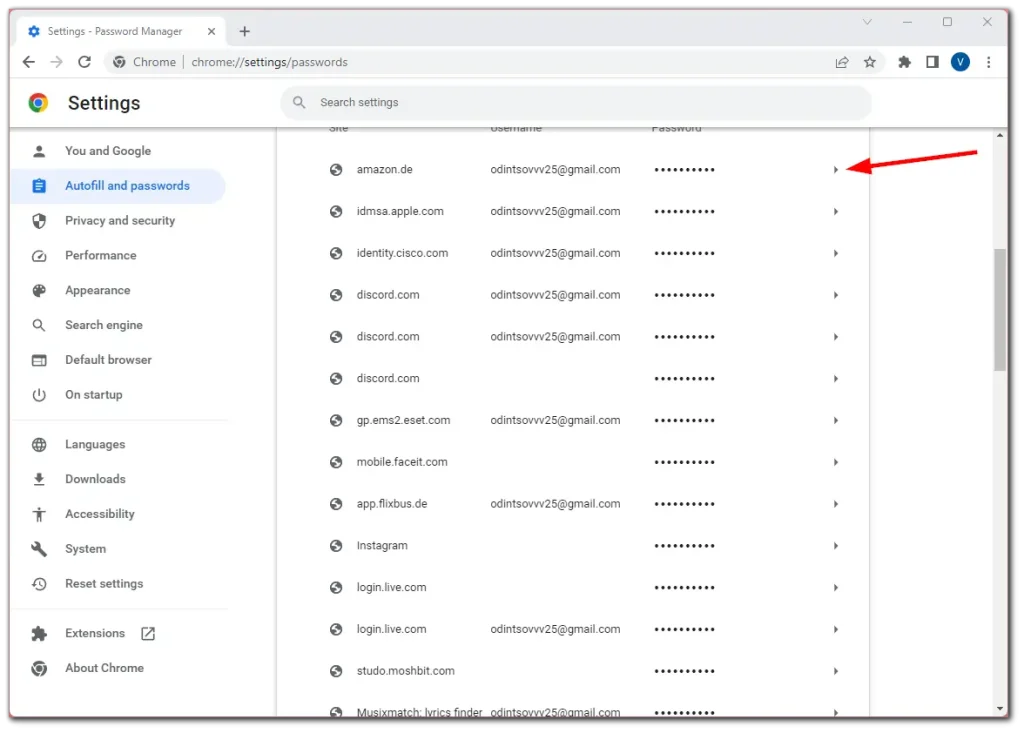Viewport: 1024px width, 733px height.
Task: Click the address bar URL chrome://settings/passwords
Action: click(x=269, y=62)
